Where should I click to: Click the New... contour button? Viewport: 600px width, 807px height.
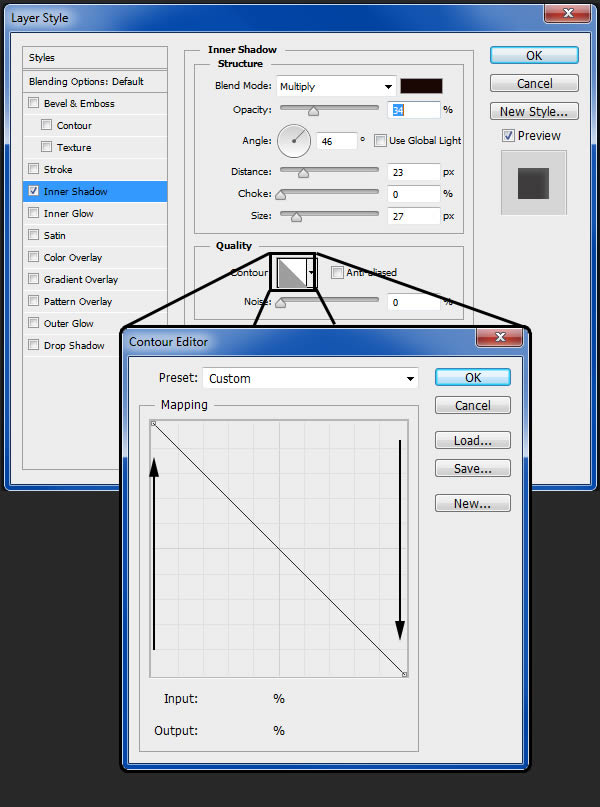tap(473, 503)
